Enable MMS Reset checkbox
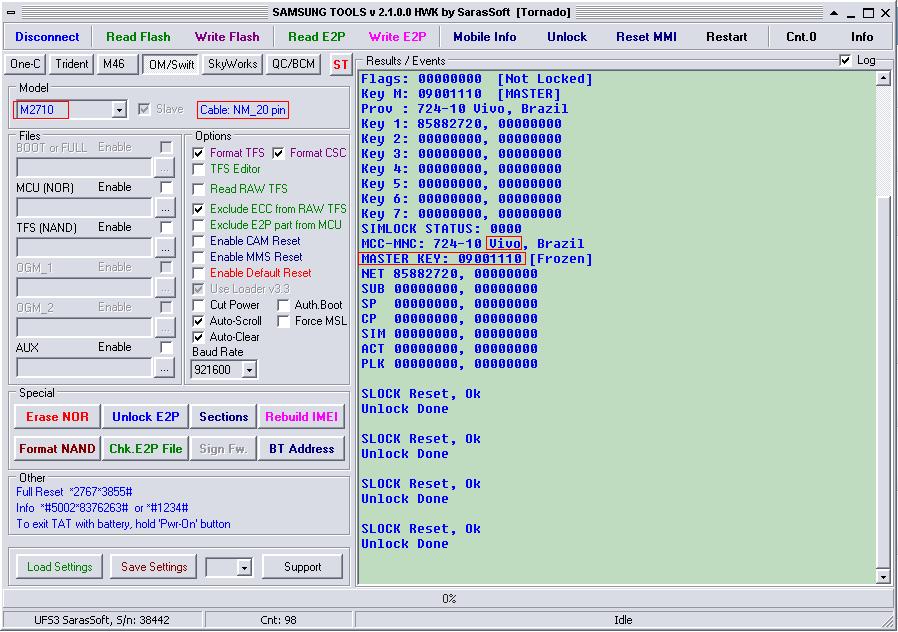Screen dimensions: 898x632 point(198,257)
